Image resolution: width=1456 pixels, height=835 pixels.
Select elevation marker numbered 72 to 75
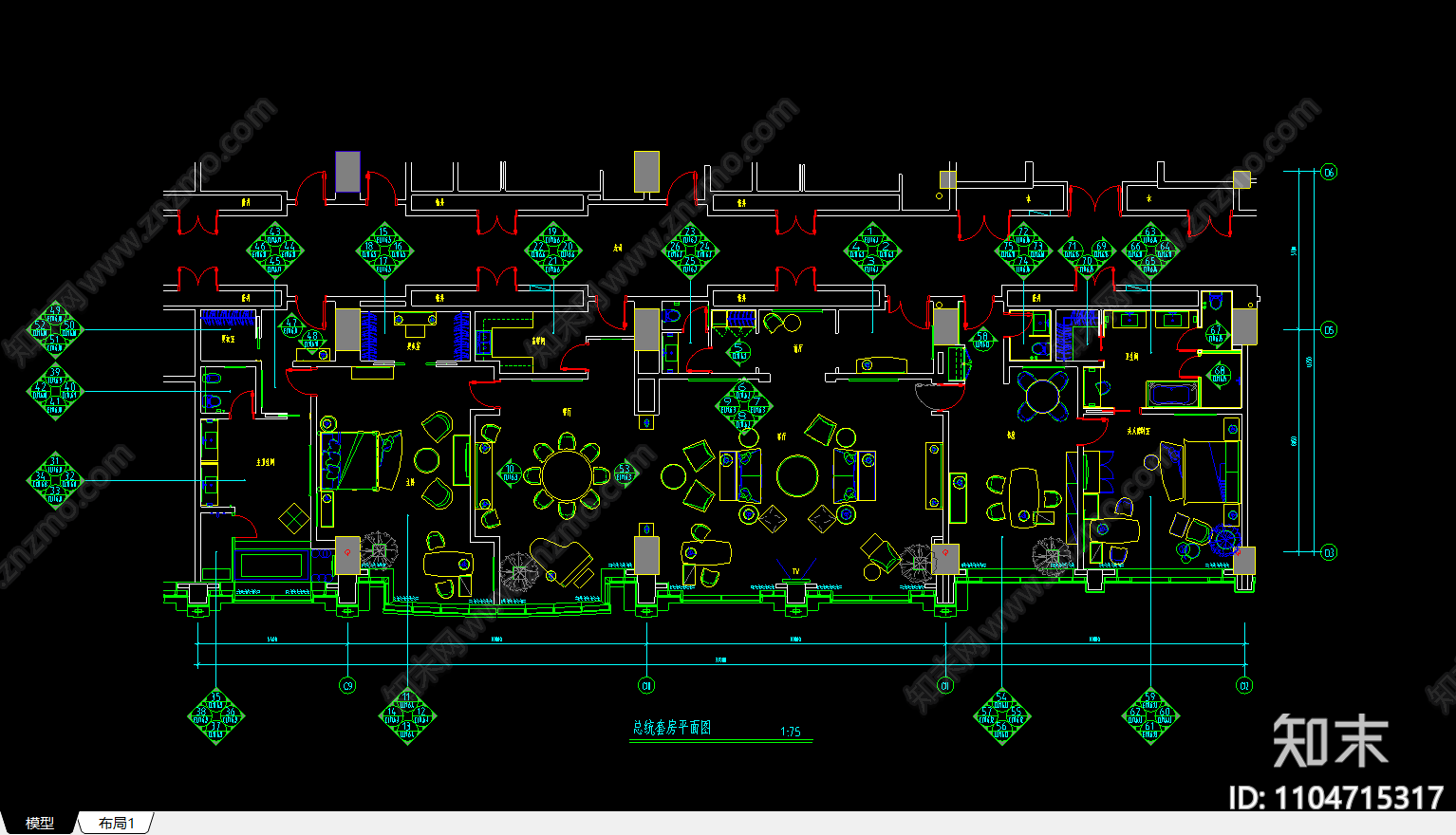click(1023, 250)
